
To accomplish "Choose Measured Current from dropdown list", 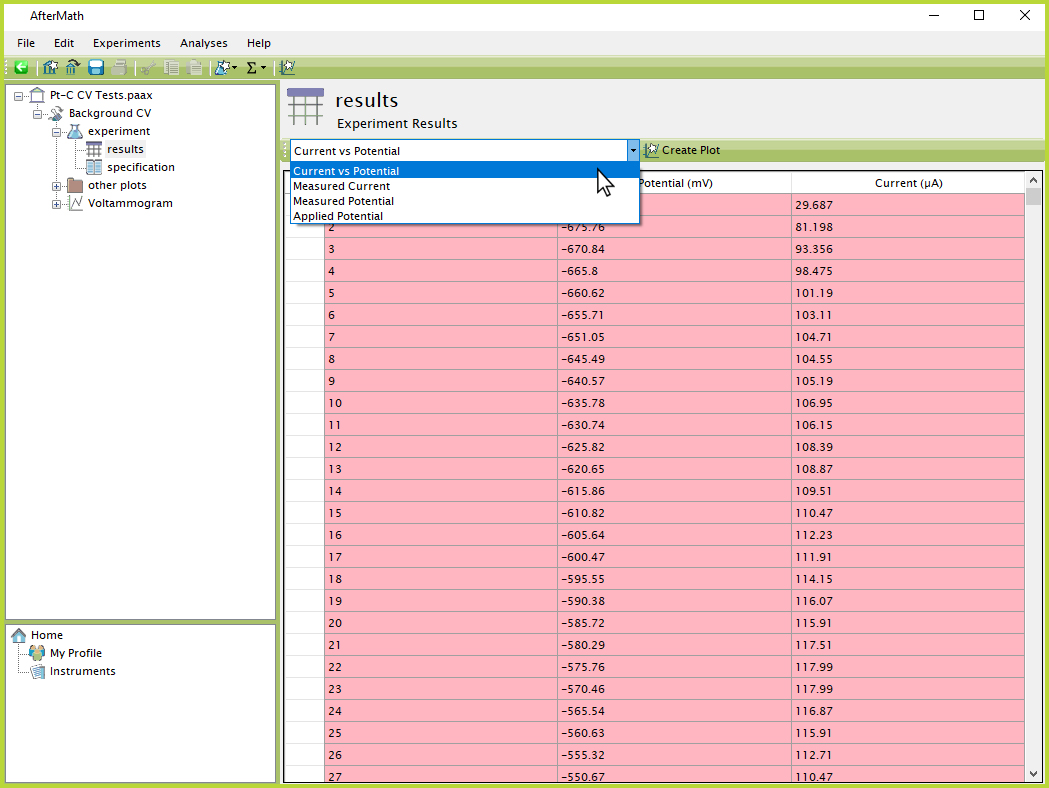I will click(342, 186).
